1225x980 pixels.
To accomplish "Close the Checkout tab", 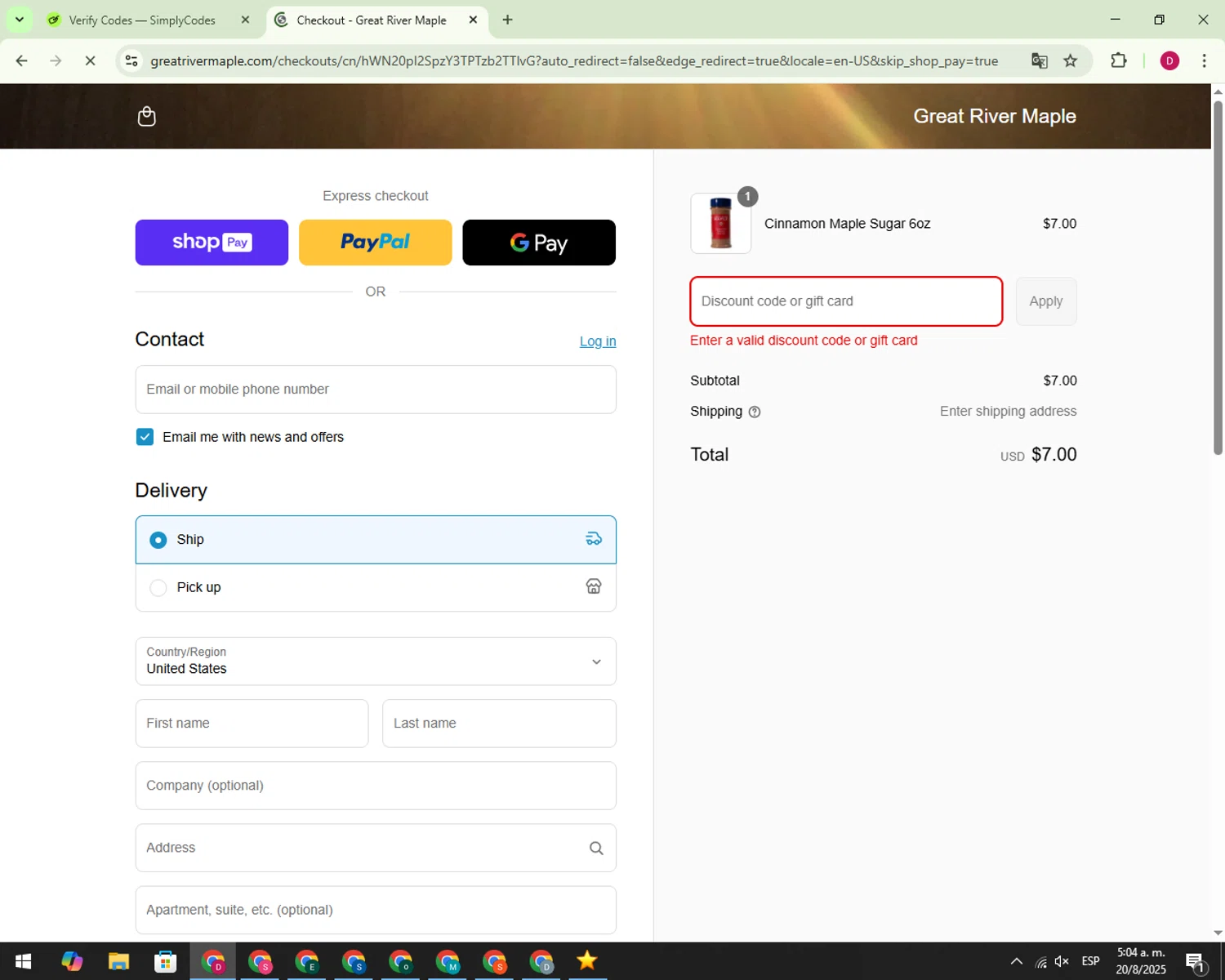I will coord(473,20).
